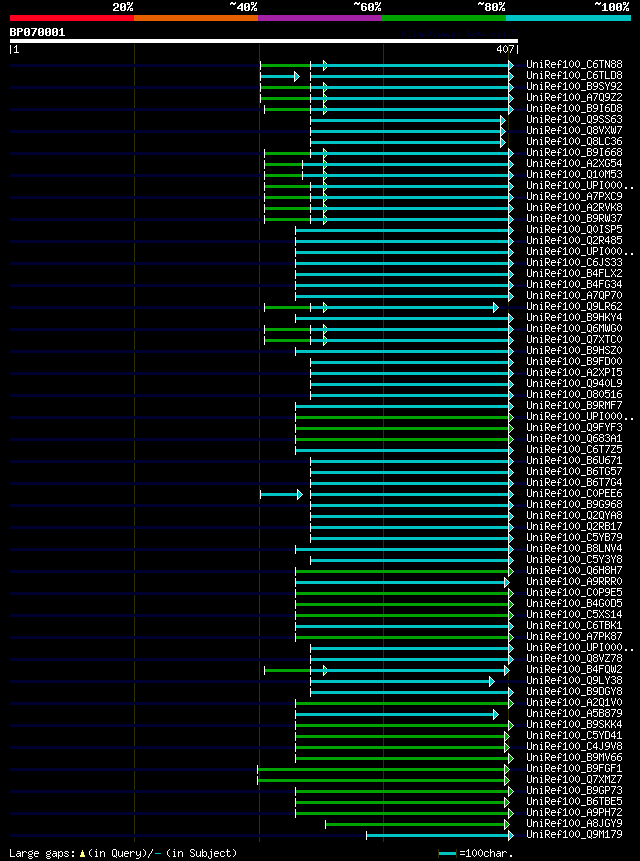Screen dimensions: 640x861
Task: Open hit UniRef100_C6TN88
Action: [574, 64]
